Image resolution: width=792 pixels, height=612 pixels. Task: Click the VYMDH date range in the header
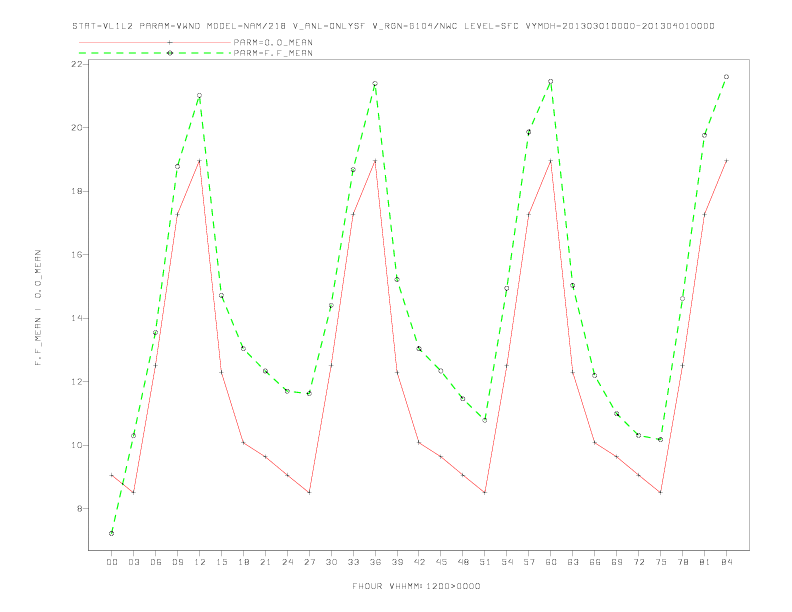tap(620, 26)
